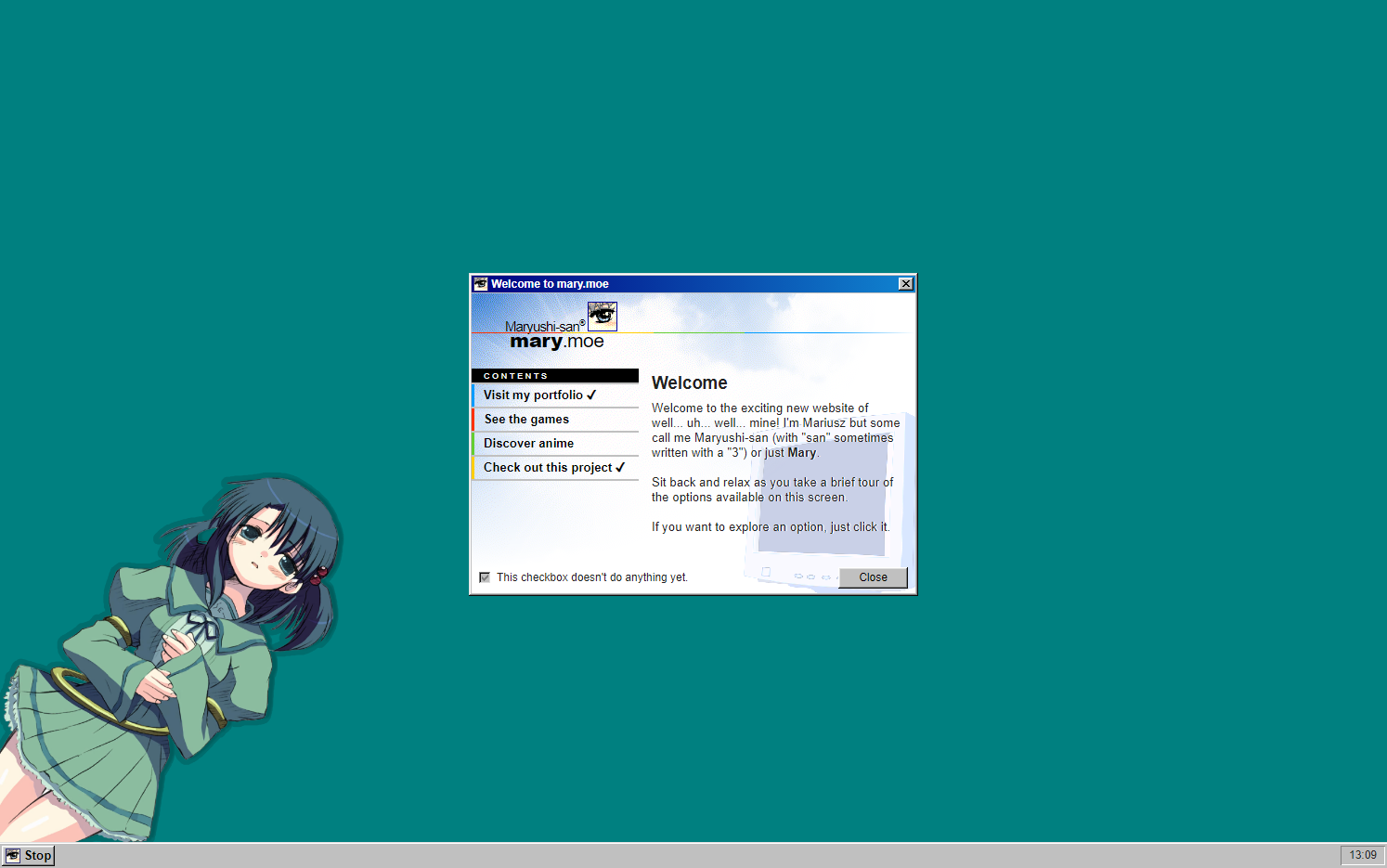The image size is (1387, 868).
Task: Select See the games from the contents
Action: [526, 420]
